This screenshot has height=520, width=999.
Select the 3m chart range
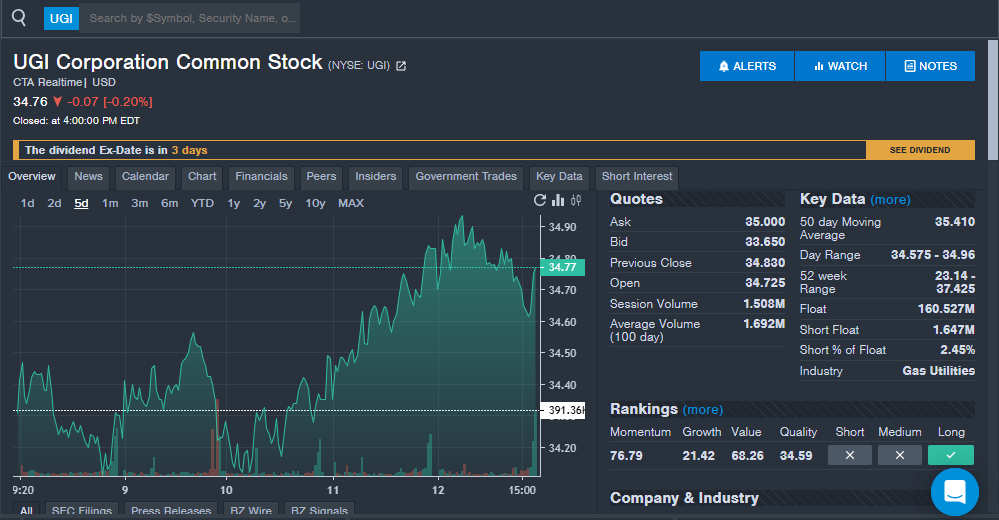pos(140,203)
